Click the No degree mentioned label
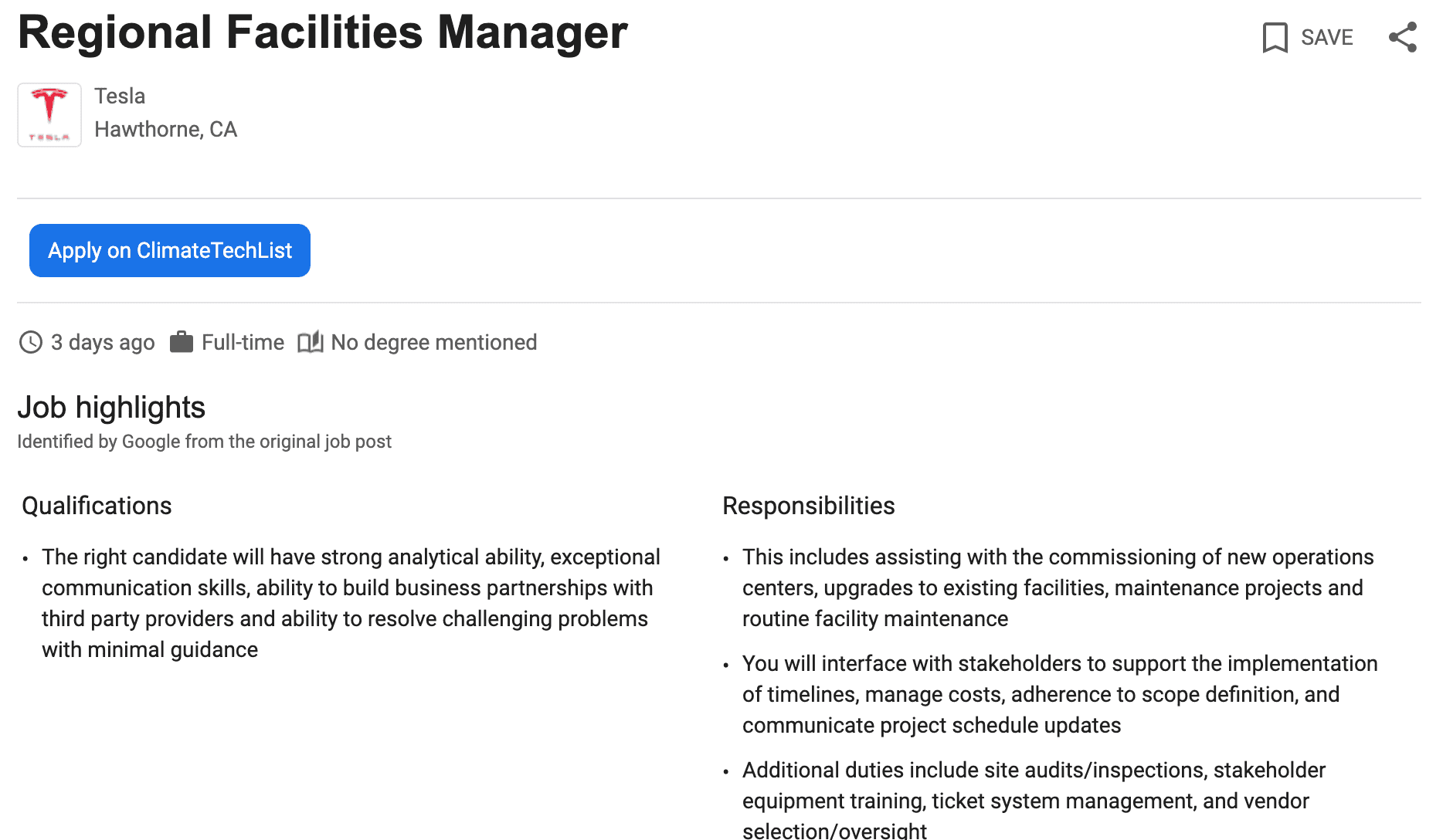 (433, 342)
